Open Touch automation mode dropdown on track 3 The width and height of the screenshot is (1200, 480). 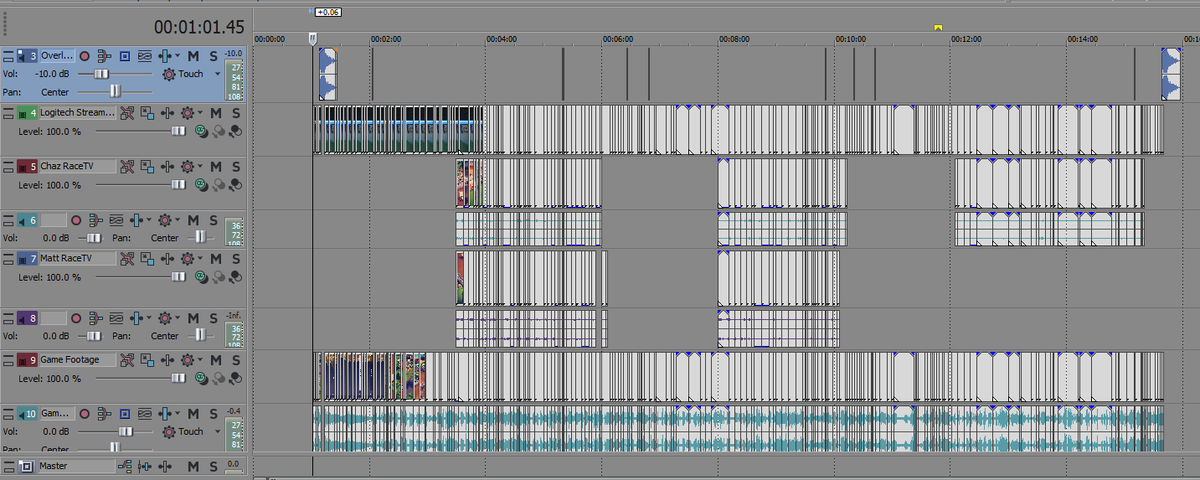coord(217,74)
